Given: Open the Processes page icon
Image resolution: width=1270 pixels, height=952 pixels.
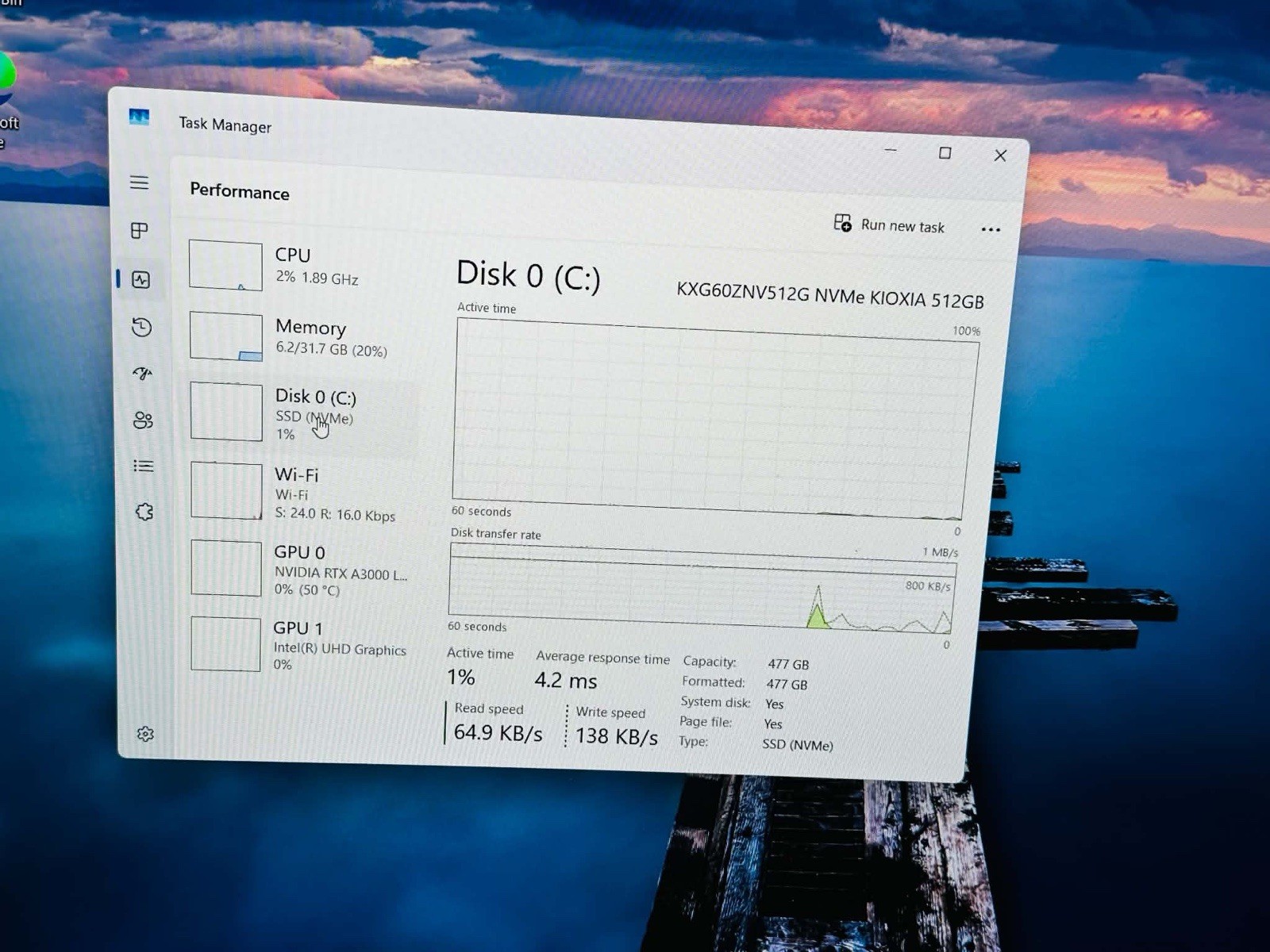Looking at the screenshot, I should point(139,230).
